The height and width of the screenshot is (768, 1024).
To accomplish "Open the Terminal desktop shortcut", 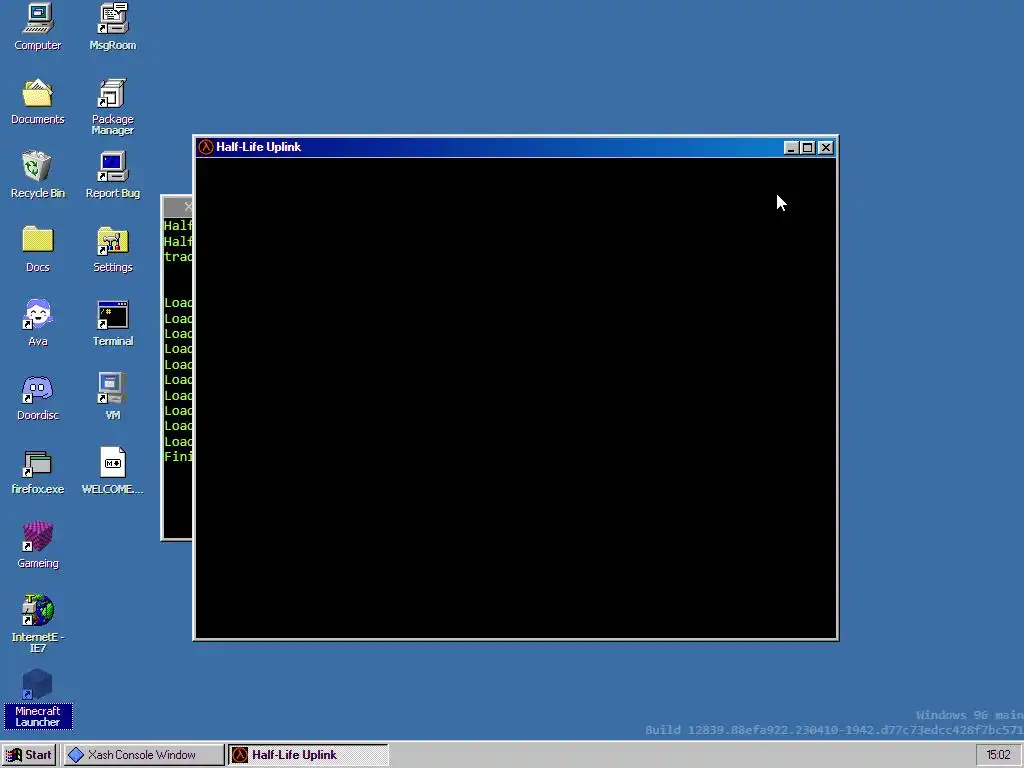I will coord(112,323).
